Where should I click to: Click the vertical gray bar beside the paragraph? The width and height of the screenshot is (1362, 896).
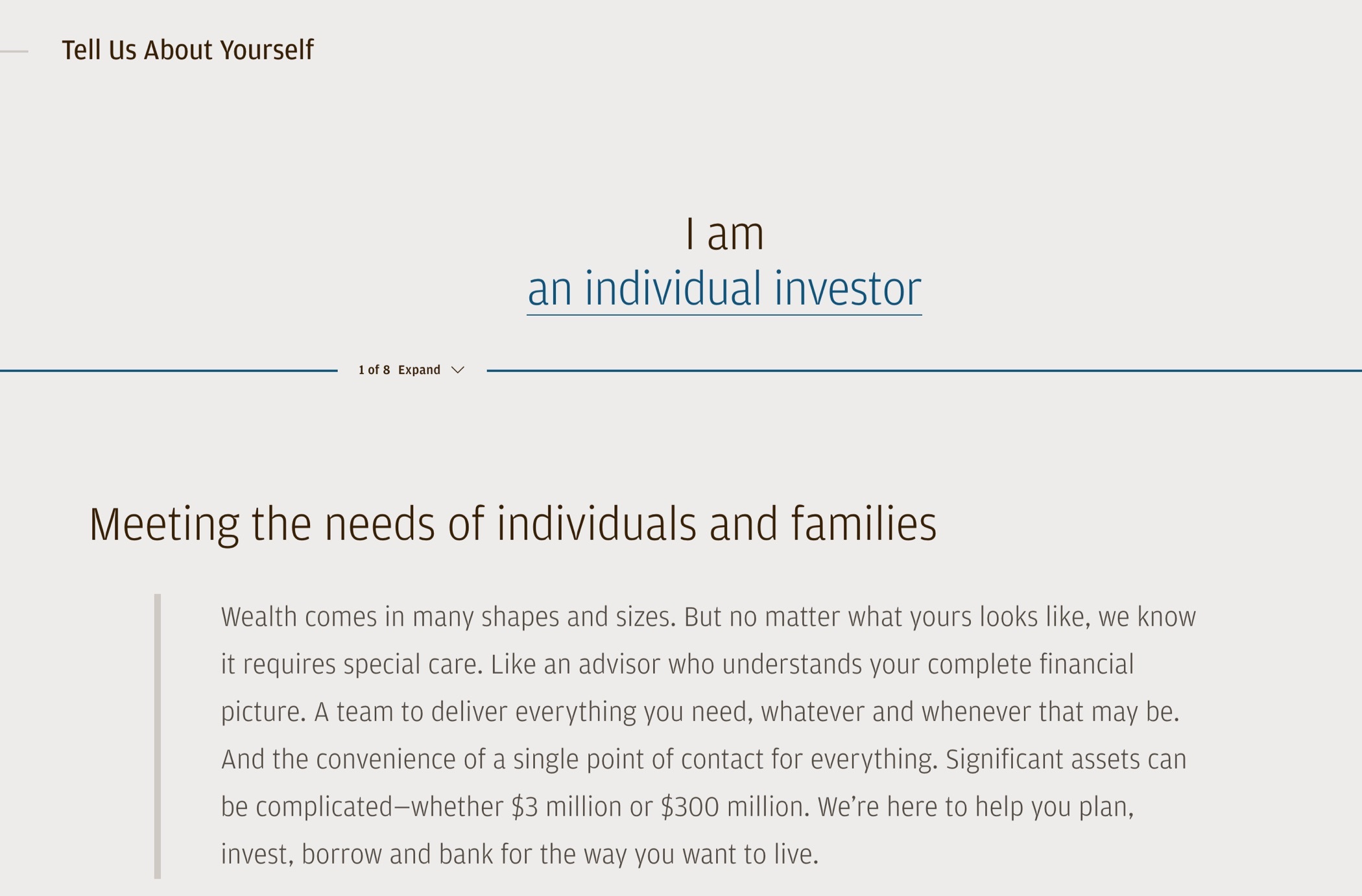[158, 735]
